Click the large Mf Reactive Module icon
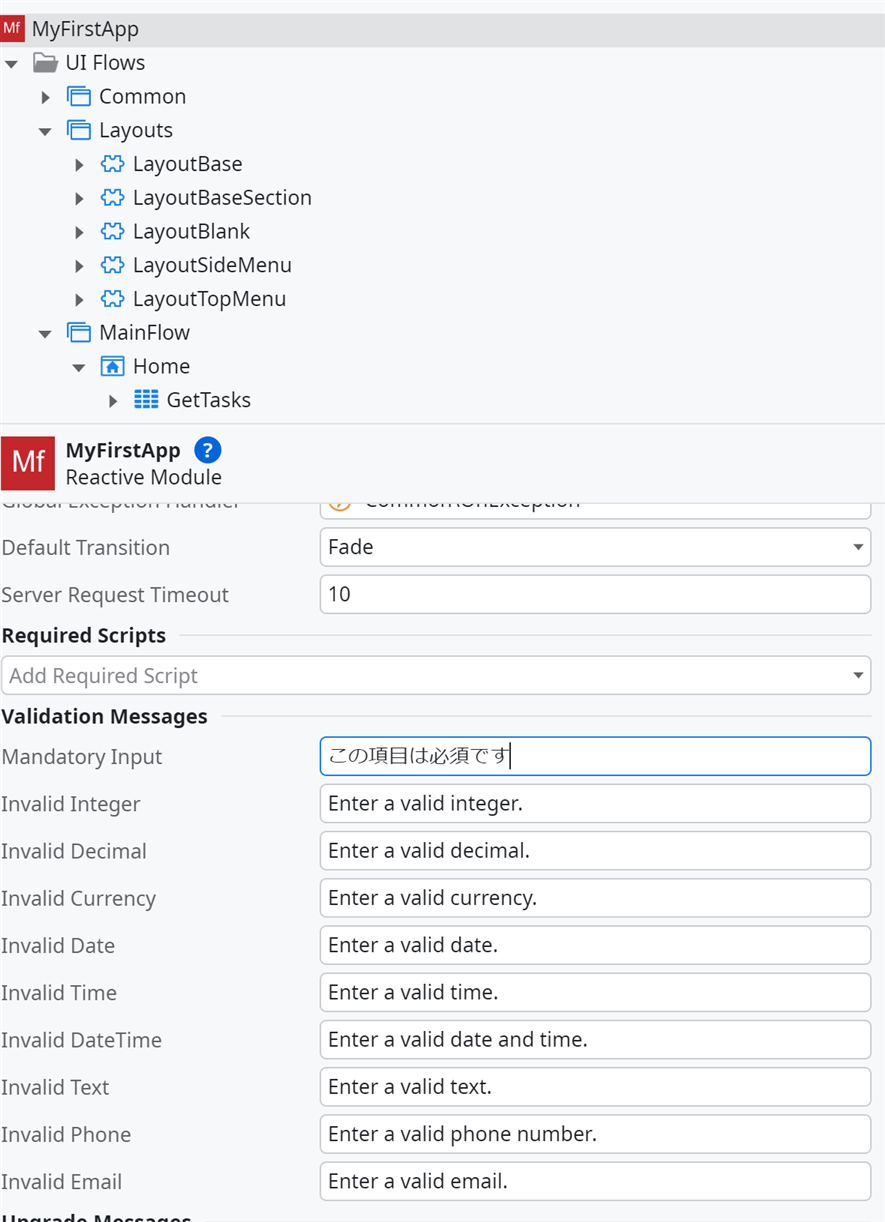The height and width of the screenshot is (1222, 885). tap(28, 462)
